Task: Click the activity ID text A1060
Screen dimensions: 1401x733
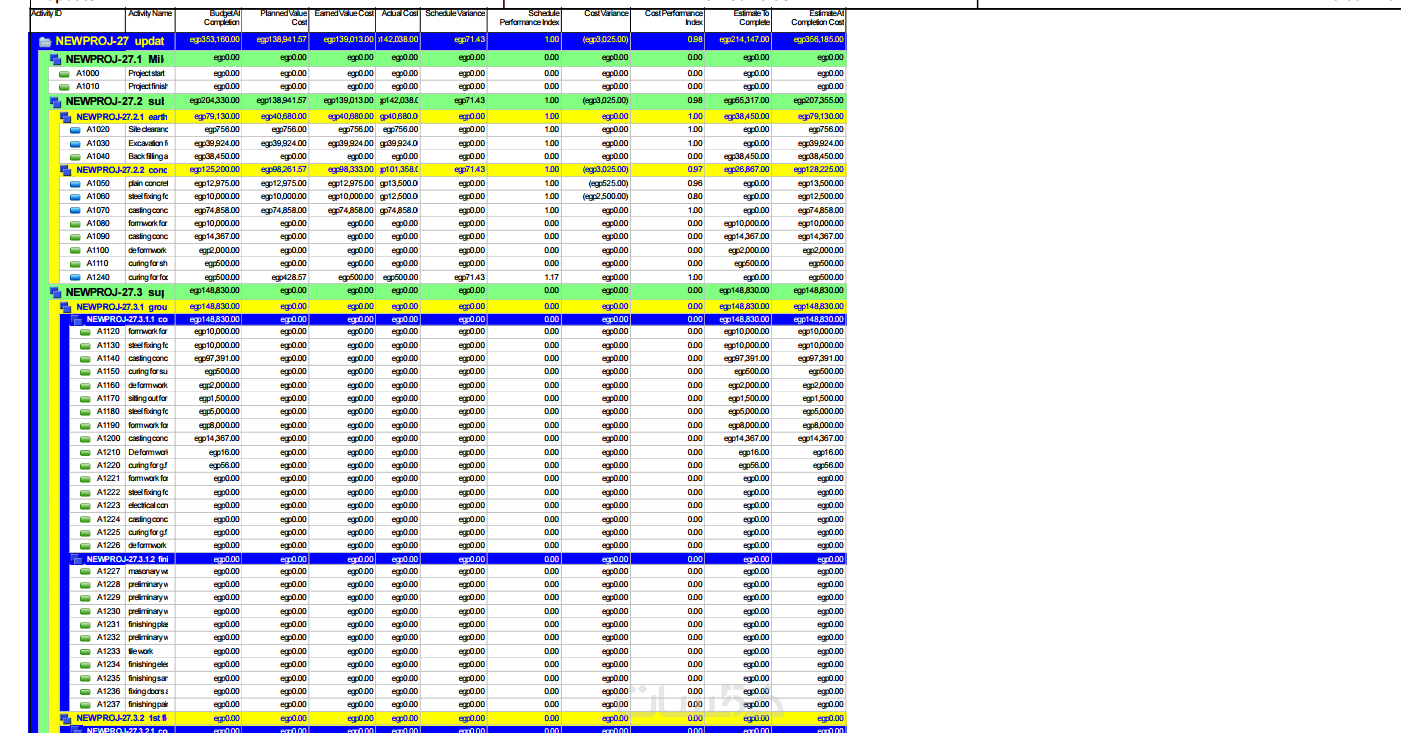Action: 98,197
